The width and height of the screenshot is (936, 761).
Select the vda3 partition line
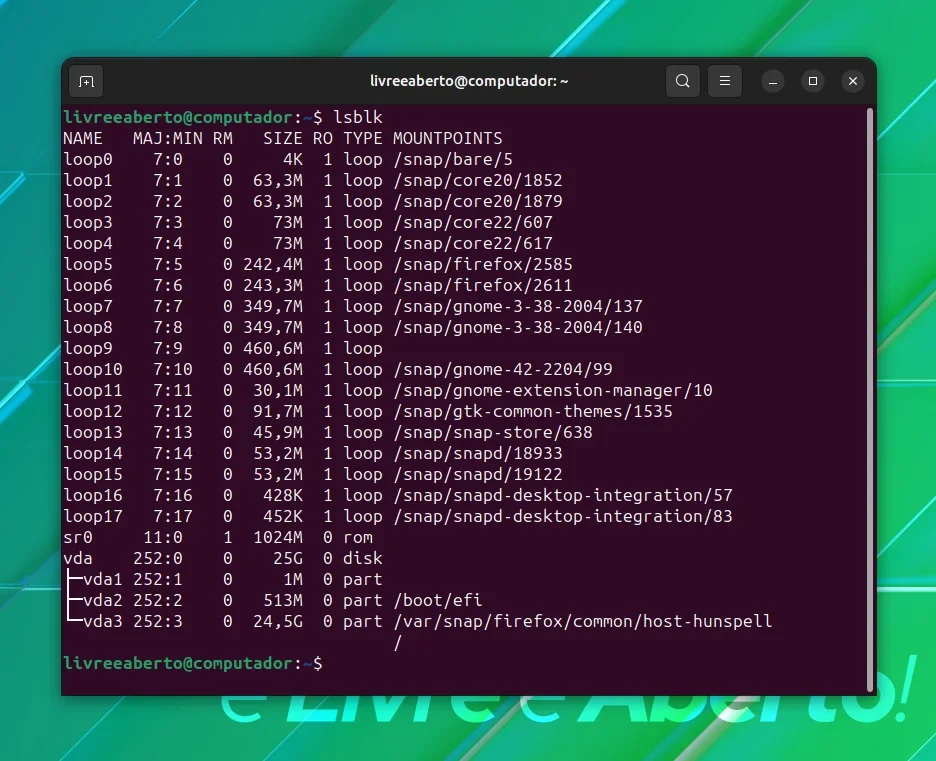418,621
